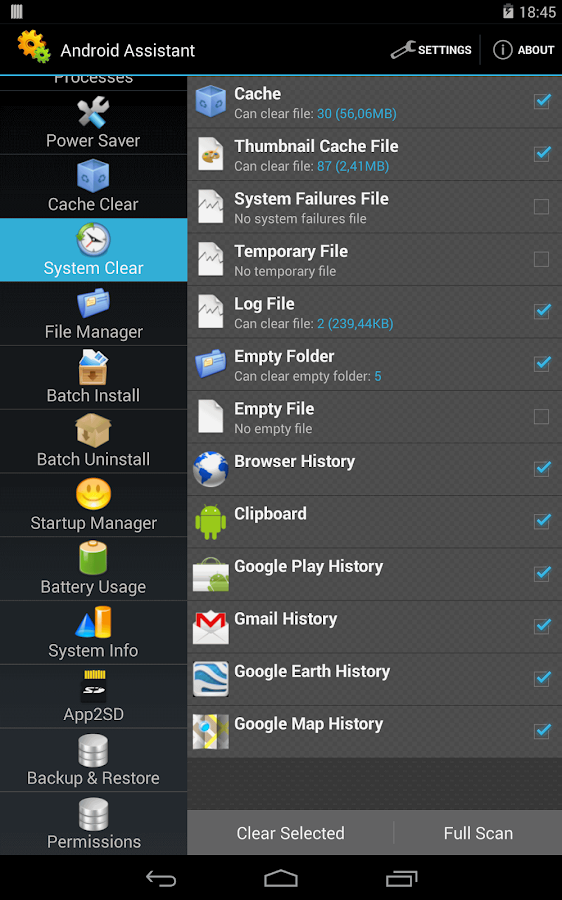Tap the 'No empty file' text

(x=273, y=429)
